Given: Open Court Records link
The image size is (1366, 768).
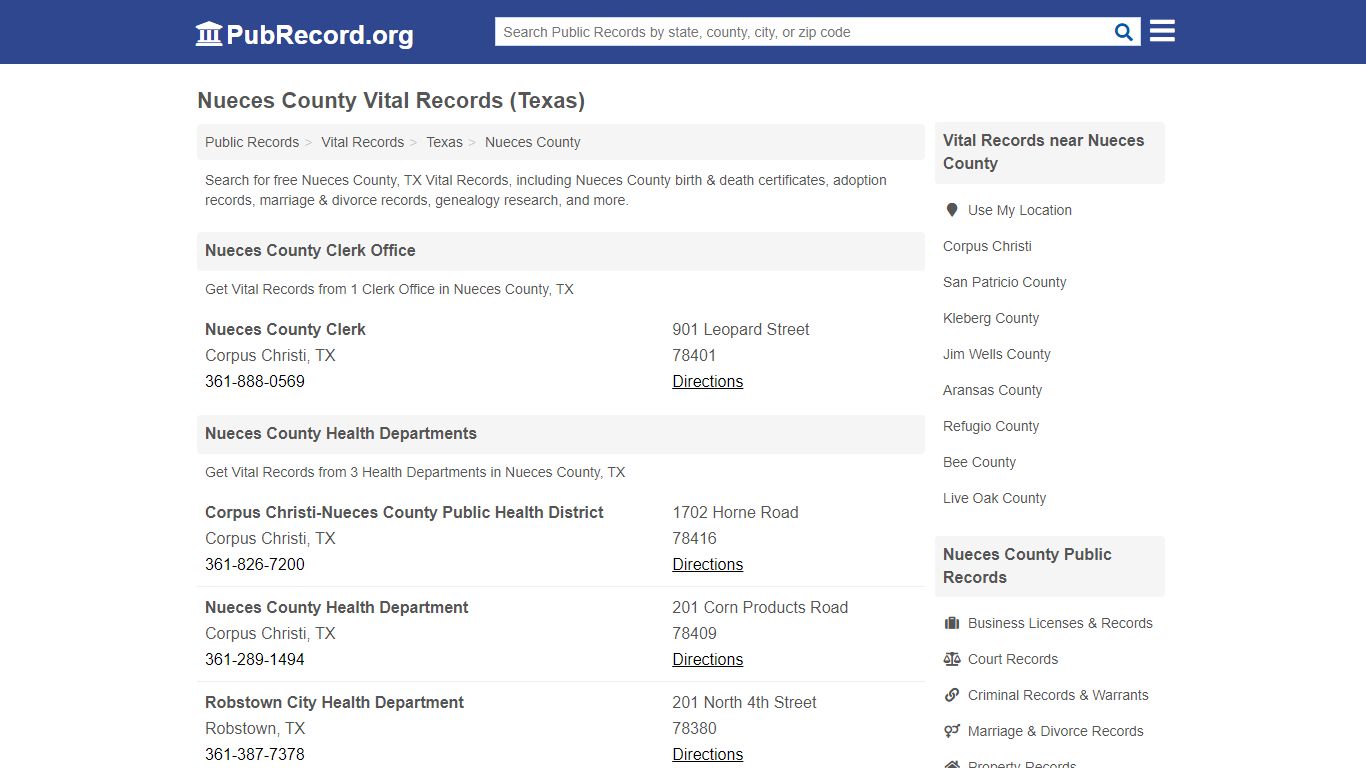Looking at the screenshot, I should click(x=1012, y=659).
